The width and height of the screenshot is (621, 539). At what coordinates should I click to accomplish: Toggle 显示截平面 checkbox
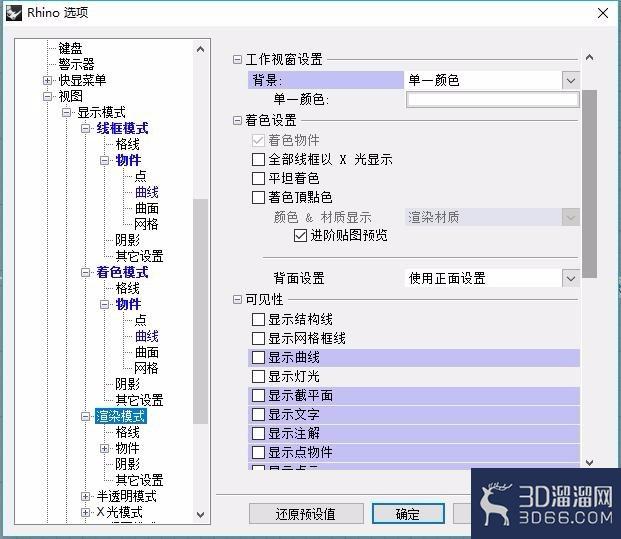258,395
